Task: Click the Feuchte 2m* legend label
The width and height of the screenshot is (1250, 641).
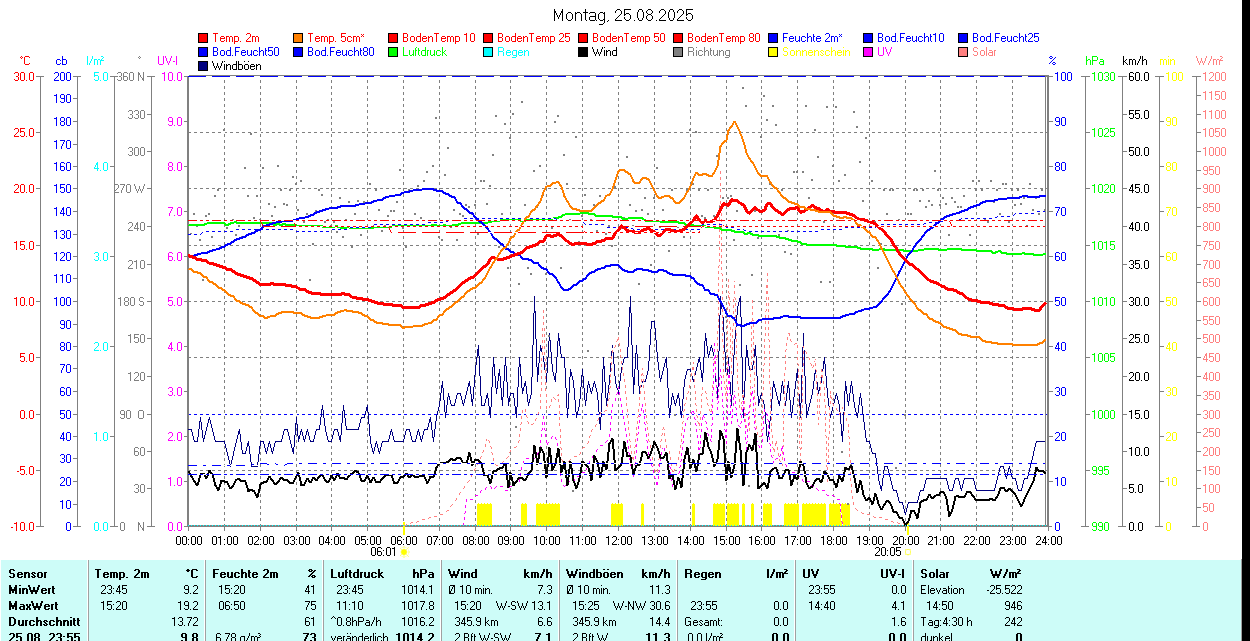Action: pos(814,38)
